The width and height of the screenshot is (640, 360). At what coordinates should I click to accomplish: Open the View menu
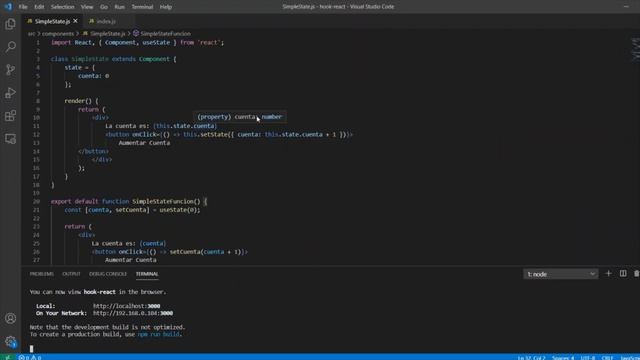87,7
